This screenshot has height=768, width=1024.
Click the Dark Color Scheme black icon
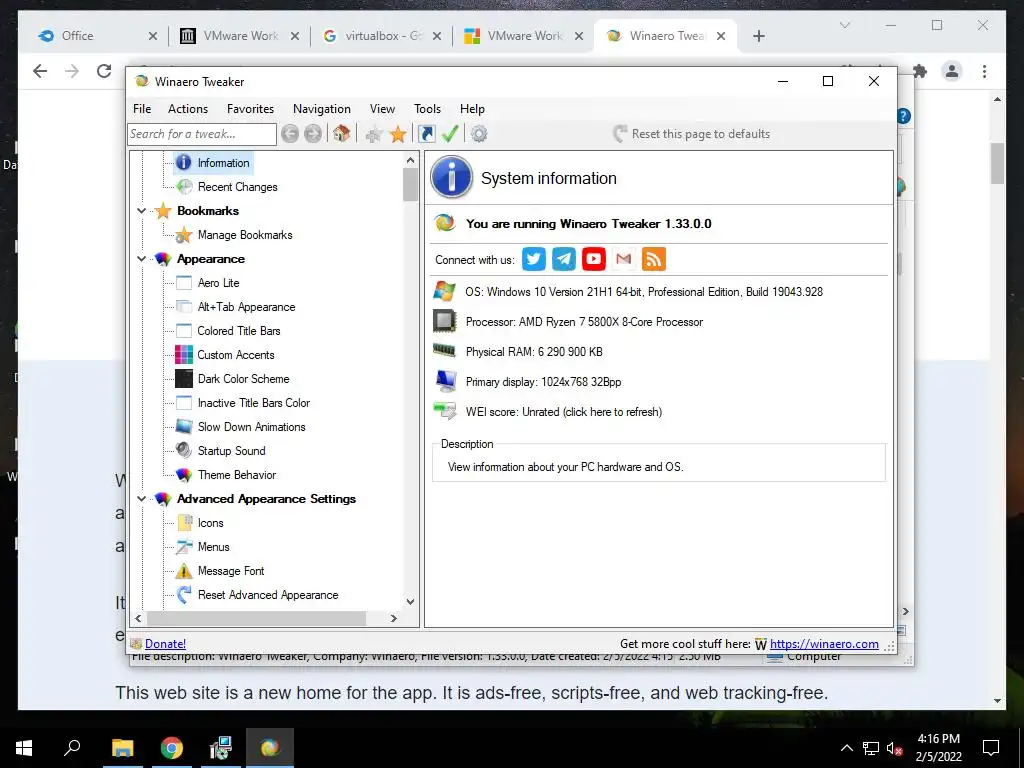184,379
